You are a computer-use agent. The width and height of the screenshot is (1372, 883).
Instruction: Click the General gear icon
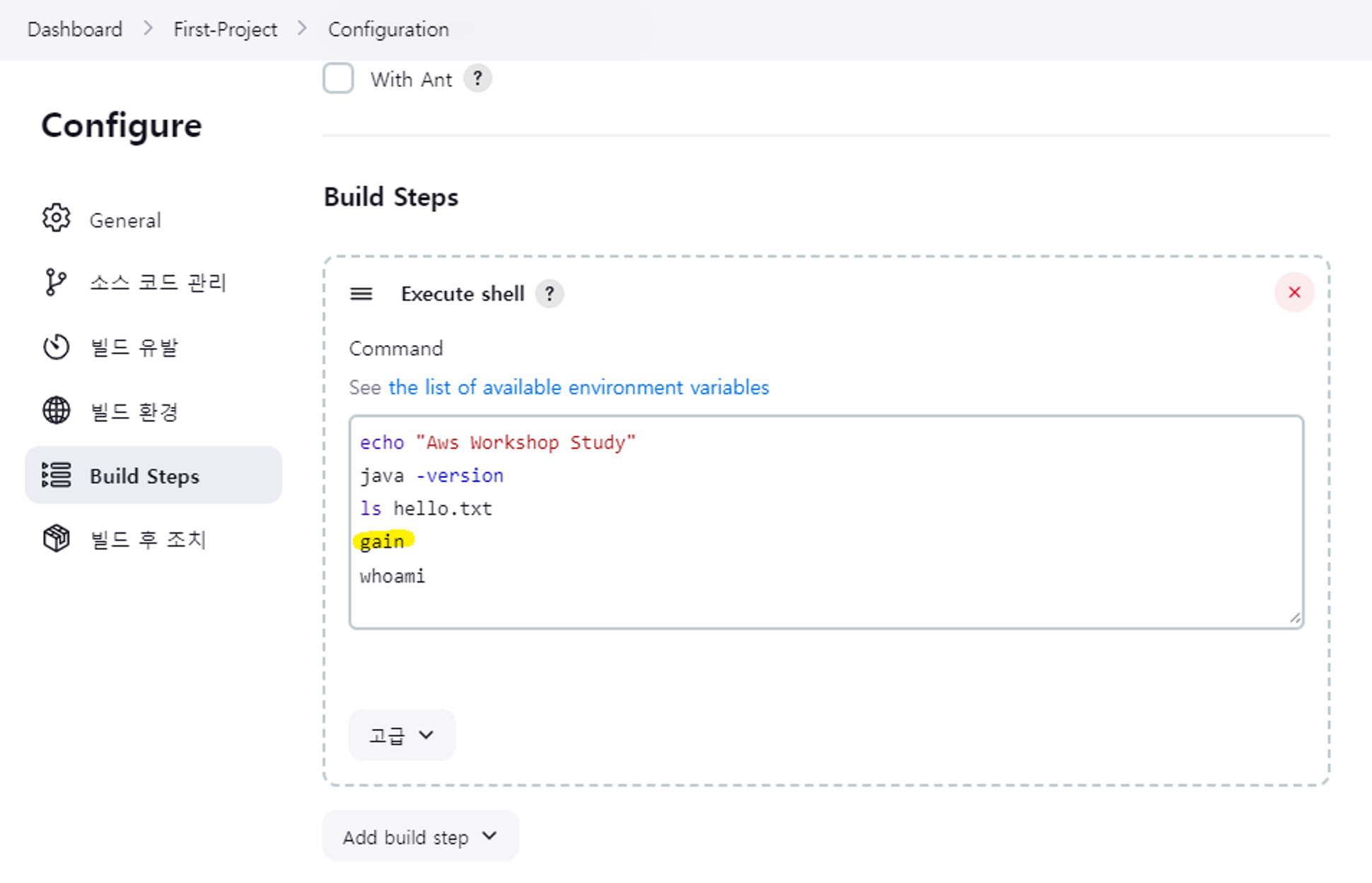point(56,218)
